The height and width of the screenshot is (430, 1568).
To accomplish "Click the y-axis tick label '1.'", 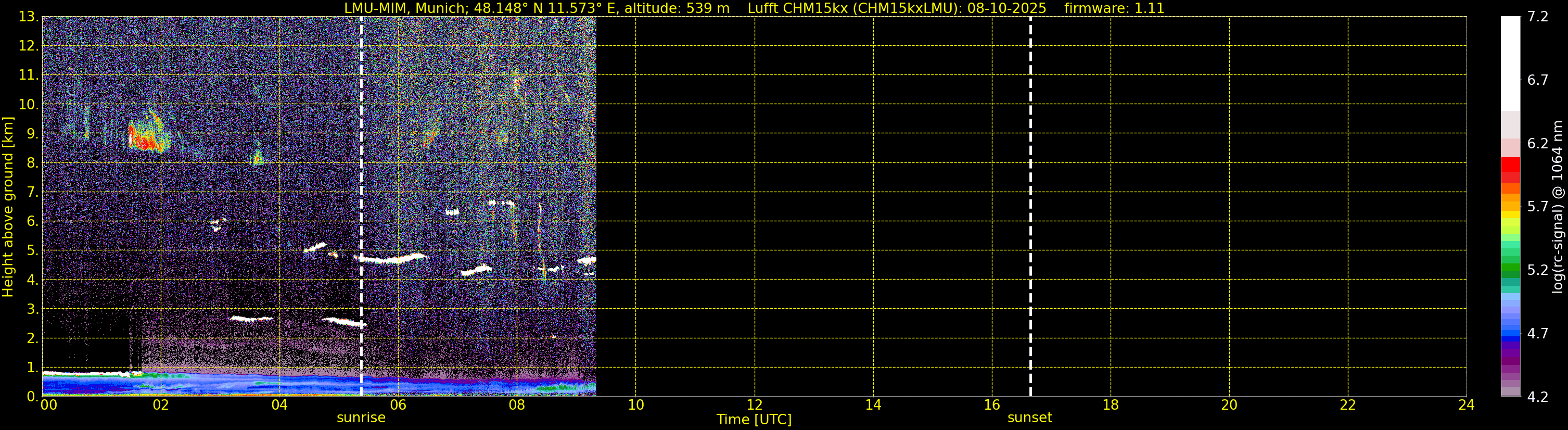I will [33, 368].
